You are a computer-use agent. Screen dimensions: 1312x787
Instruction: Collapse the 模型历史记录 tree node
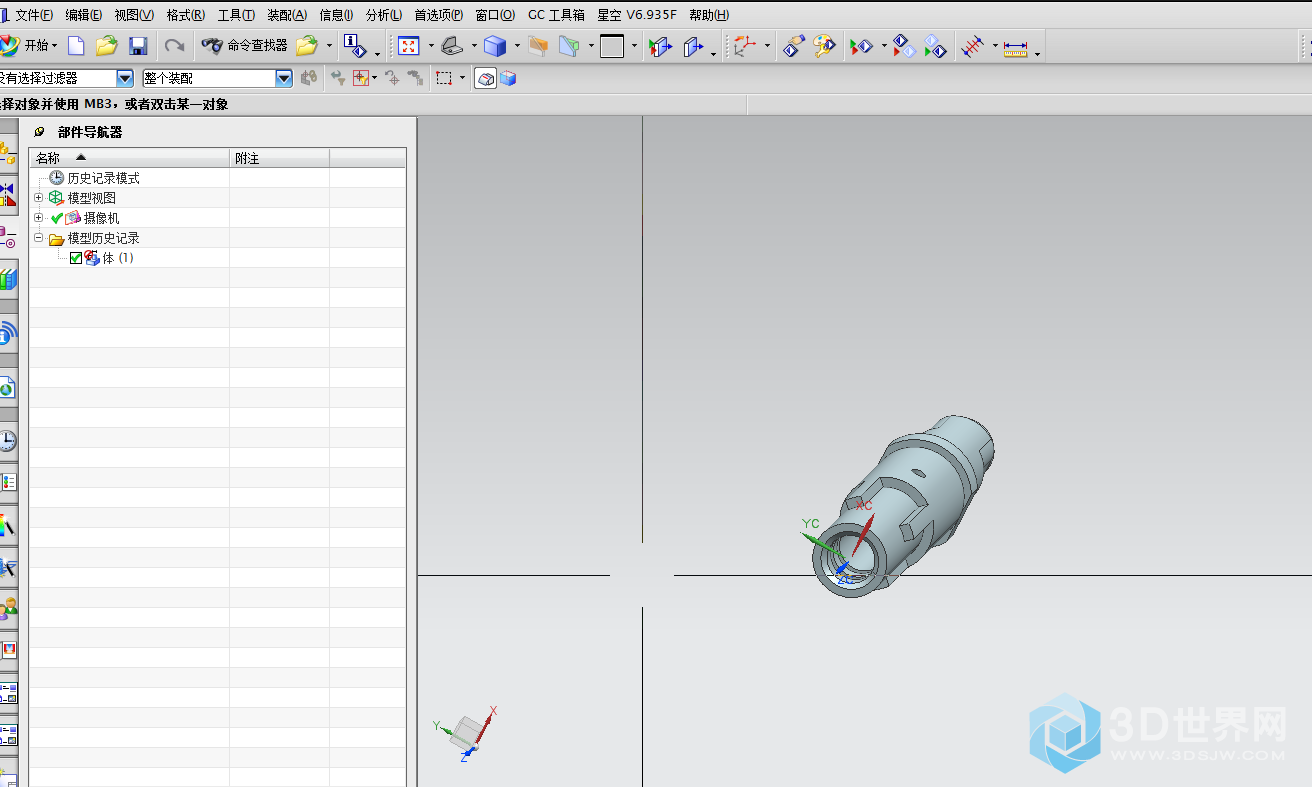[x=39, y=238]
